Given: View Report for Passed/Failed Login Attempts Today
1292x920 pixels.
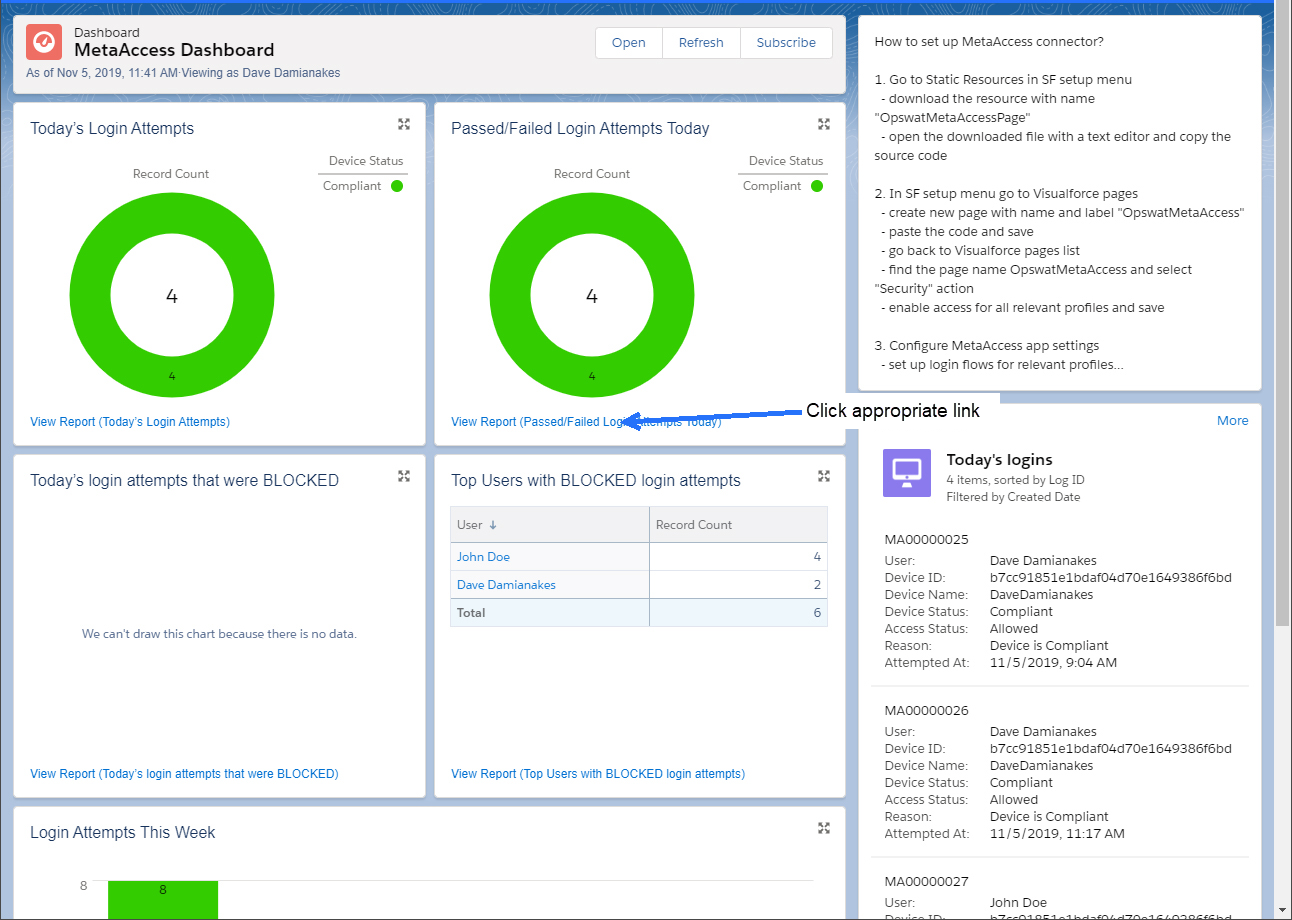Looking at the screenshot, I should point(586,422).
